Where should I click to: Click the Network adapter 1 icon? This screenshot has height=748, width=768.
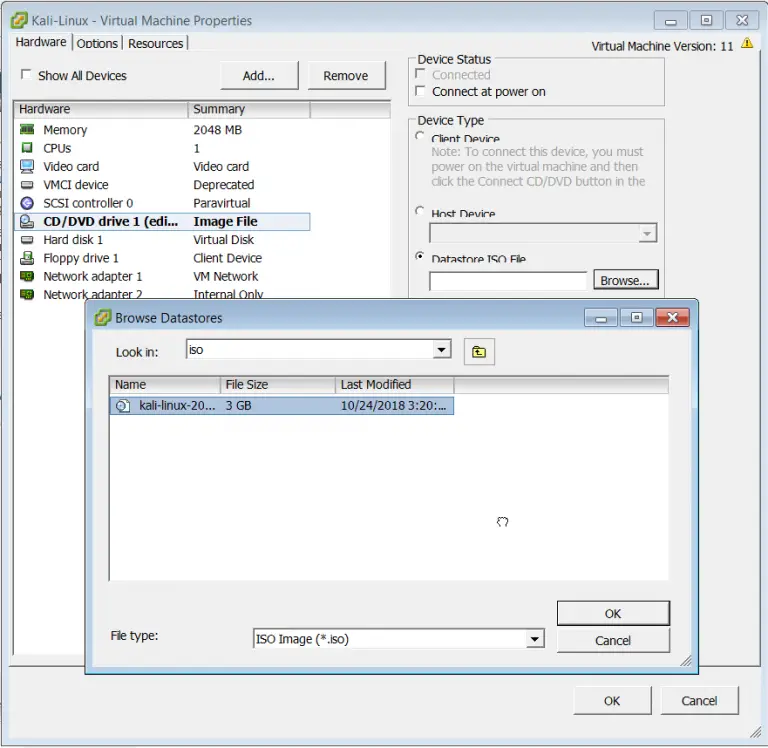(27, 277)
